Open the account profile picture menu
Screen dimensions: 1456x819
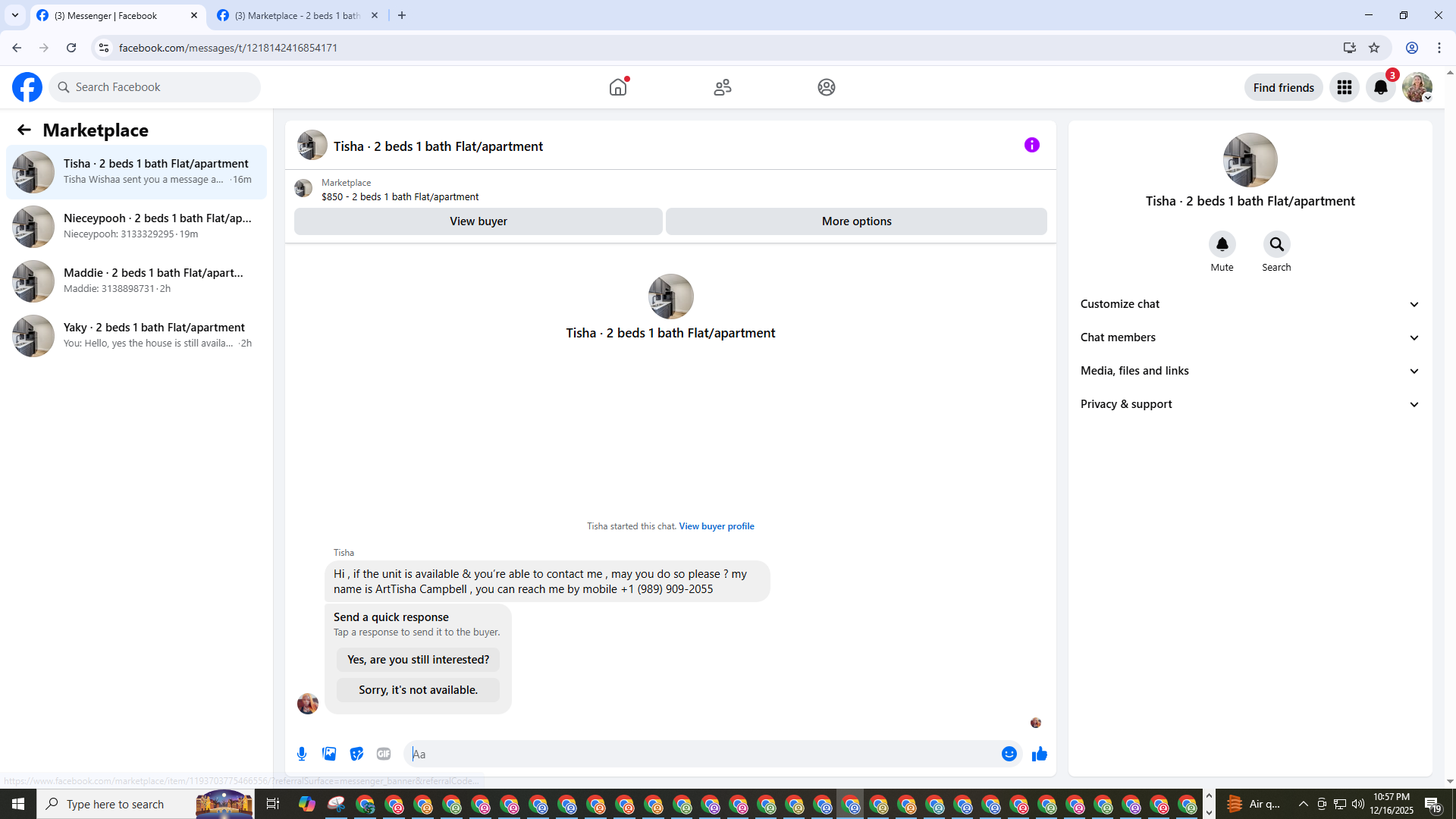click(x=1417, y=87)
